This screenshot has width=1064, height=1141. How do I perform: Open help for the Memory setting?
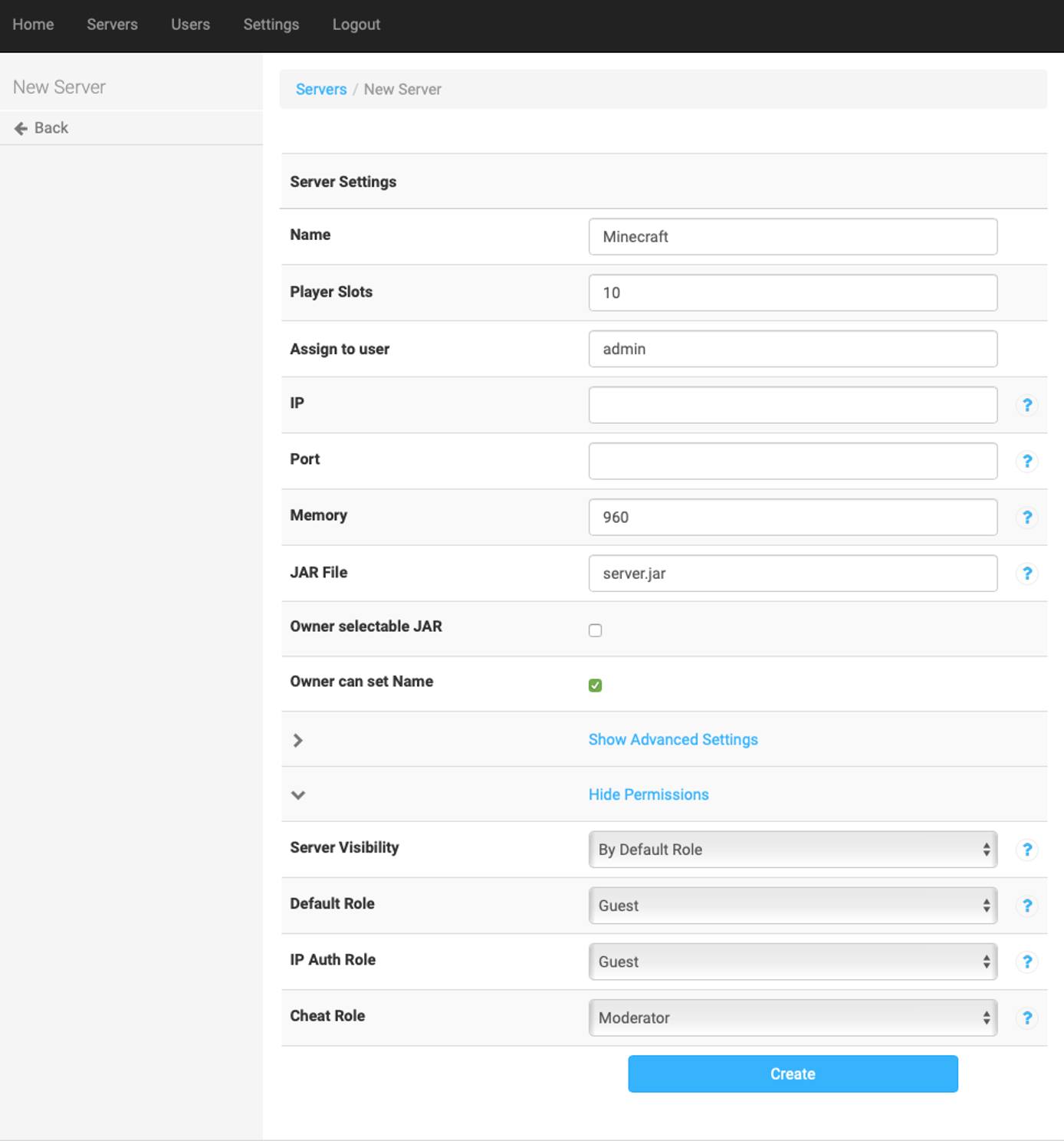(1026, 517)
